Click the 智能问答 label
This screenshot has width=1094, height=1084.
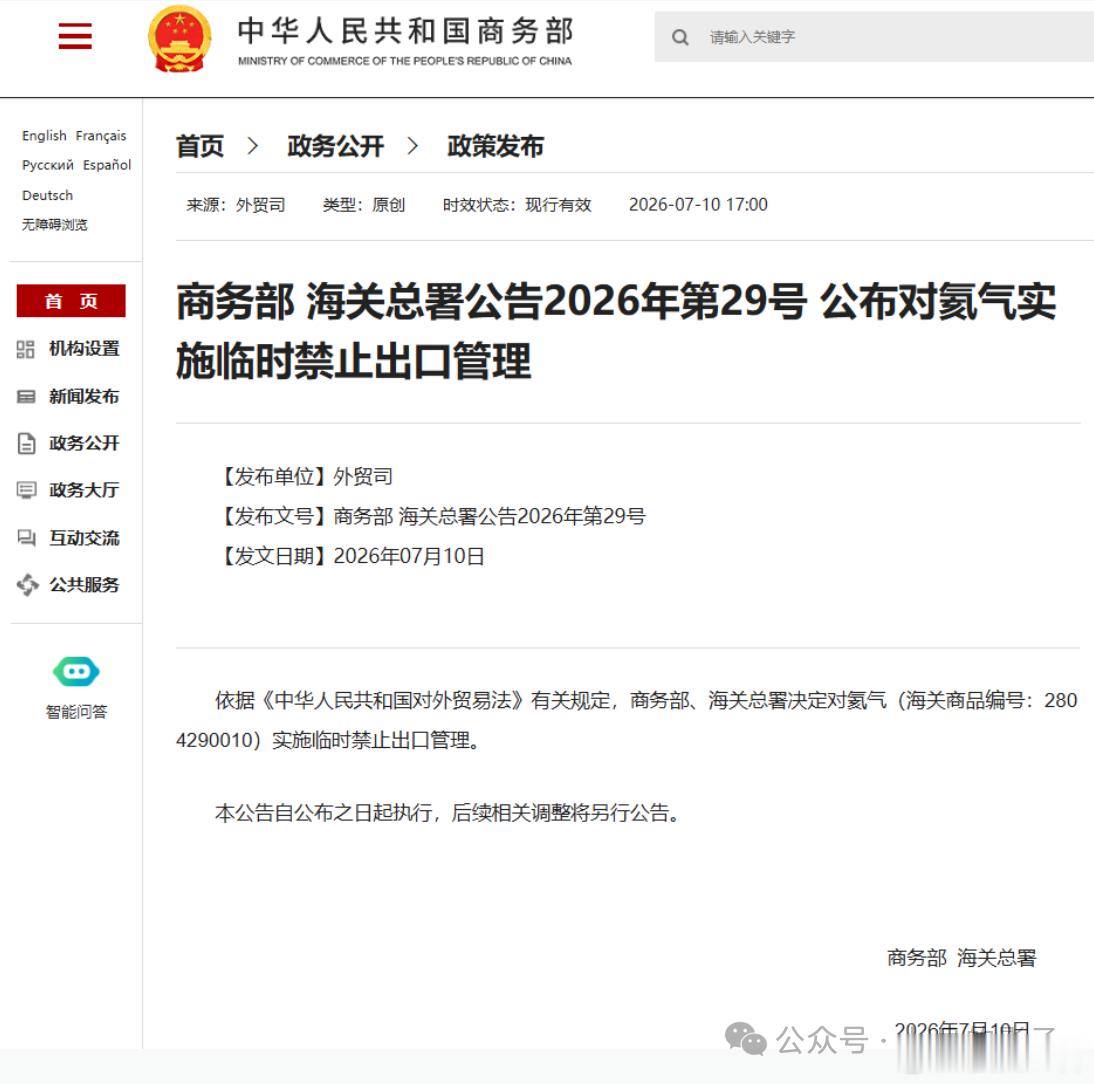(76, 712)
